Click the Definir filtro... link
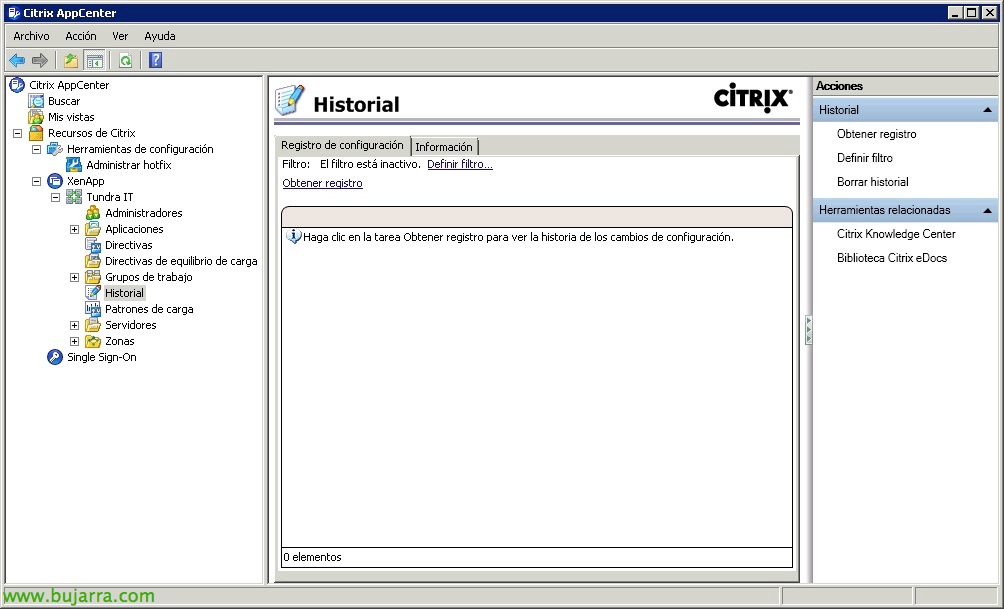Viewport: 1004px width, 609px height. tap(460, 165)
